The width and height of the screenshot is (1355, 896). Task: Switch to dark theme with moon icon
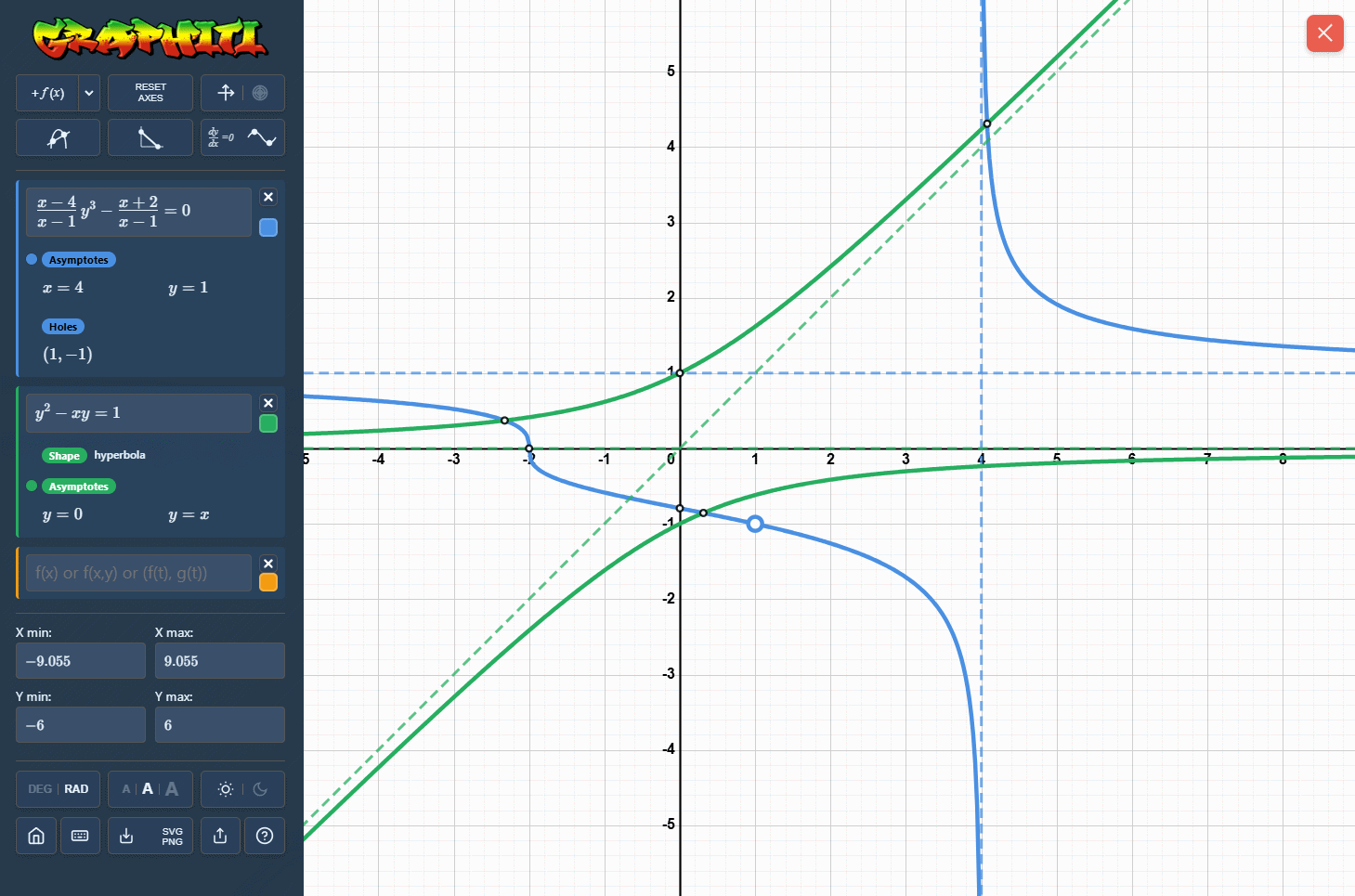[x=260, y=789]
